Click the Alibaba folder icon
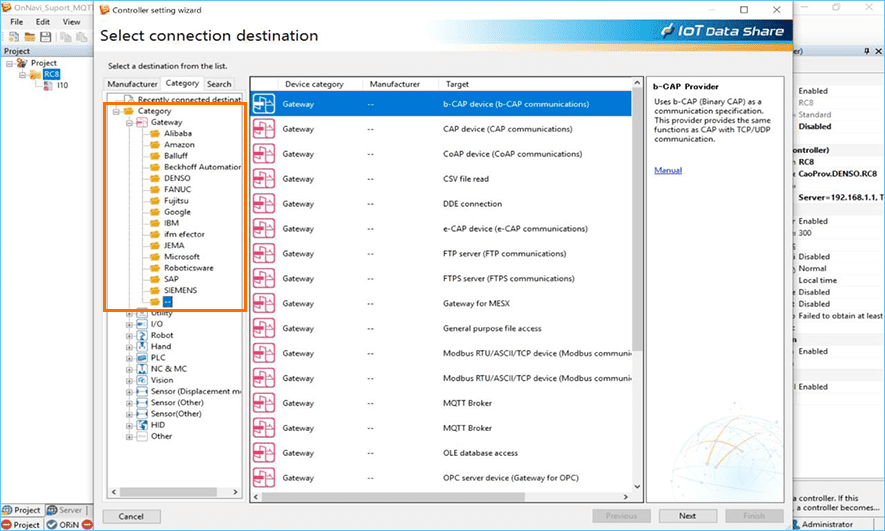This screenshot has width=885, height=531. tap(155, 133)
